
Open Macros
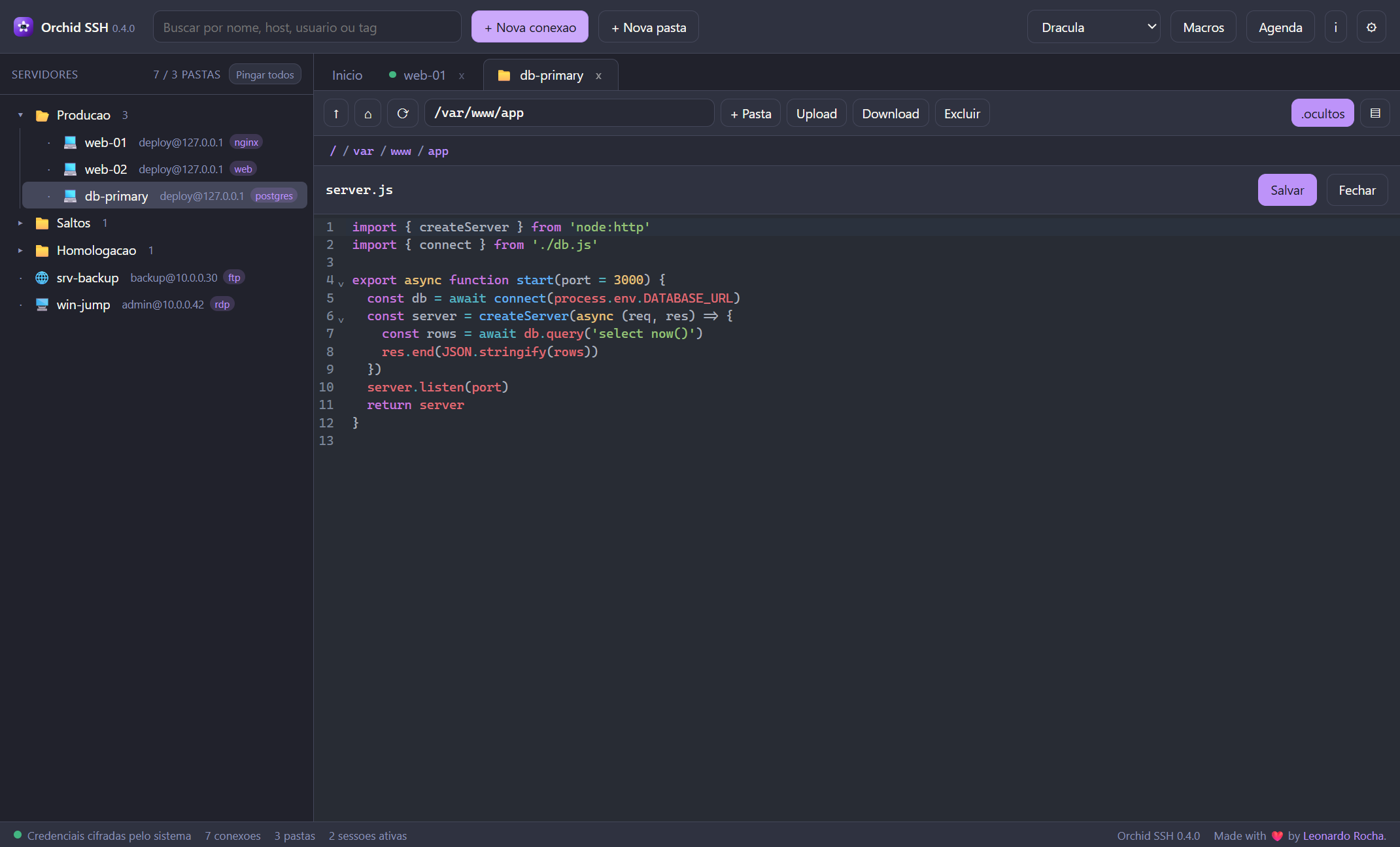(1203, 27)
